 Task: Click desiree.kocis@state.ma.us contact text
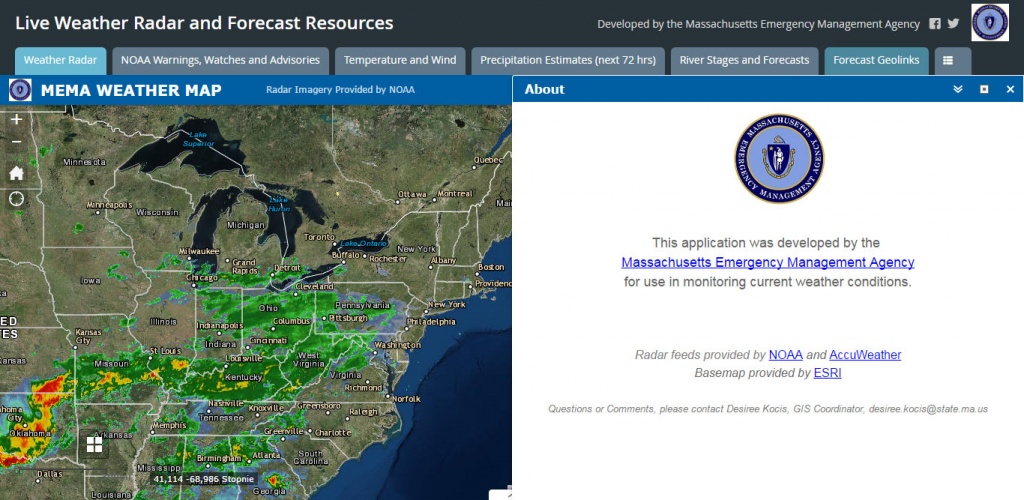coord(928,409)
